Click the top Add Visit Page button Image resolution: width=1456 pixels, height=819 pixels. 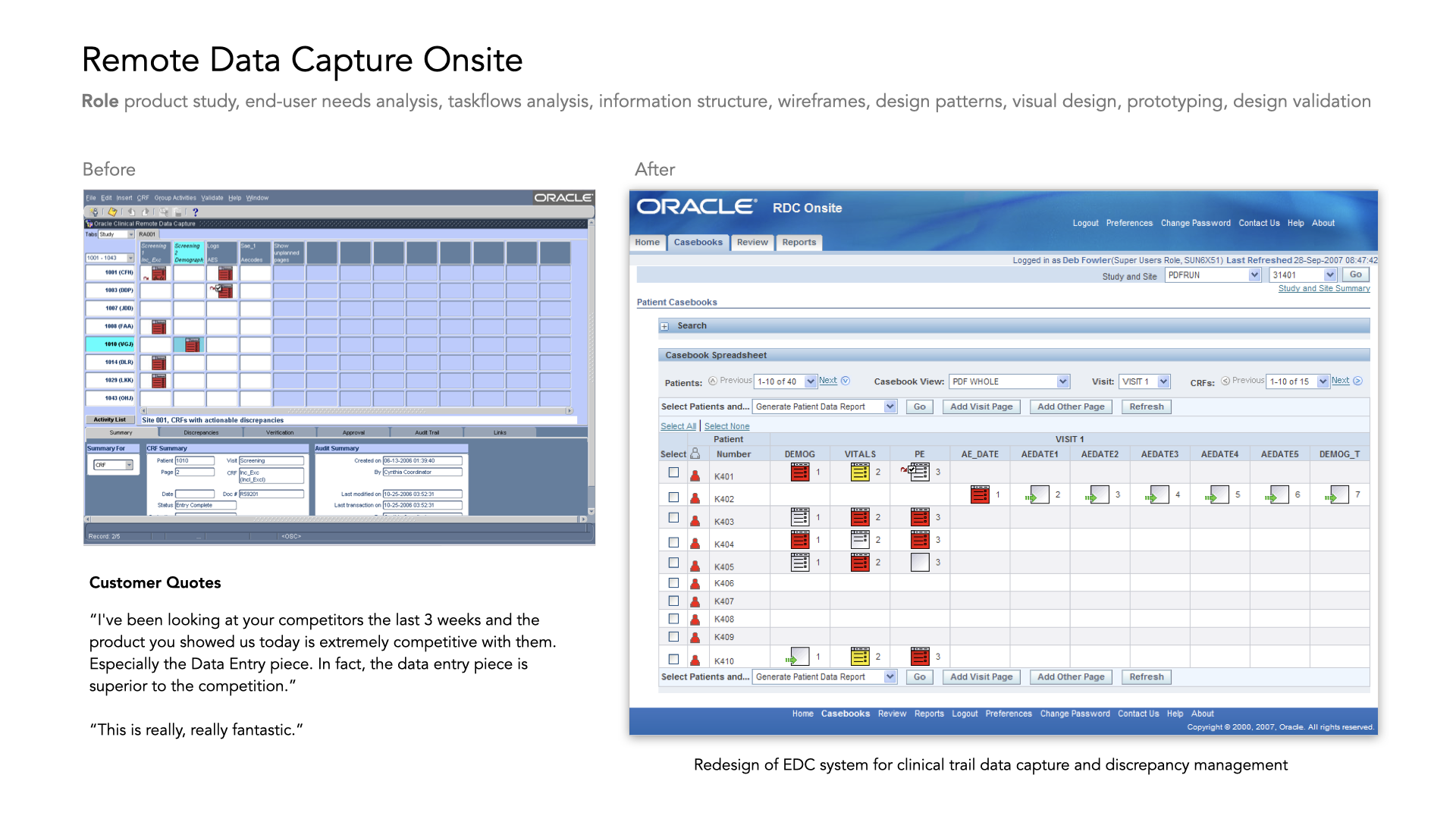[x=981, y=406]
